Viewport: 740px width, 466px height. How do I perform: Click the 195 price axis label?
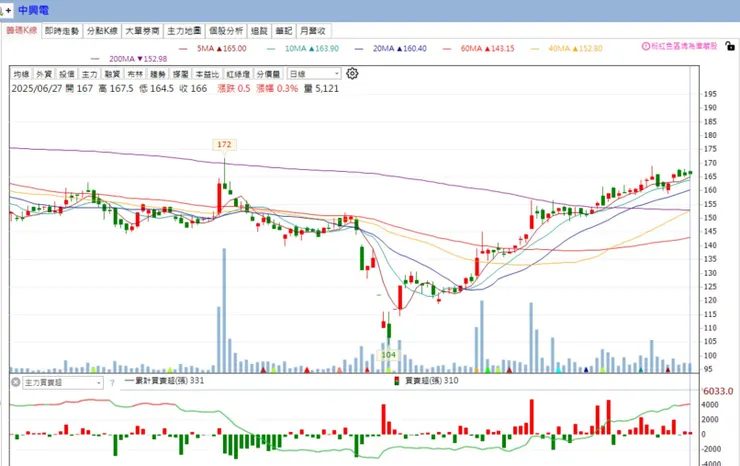click(x=710, y=94)
